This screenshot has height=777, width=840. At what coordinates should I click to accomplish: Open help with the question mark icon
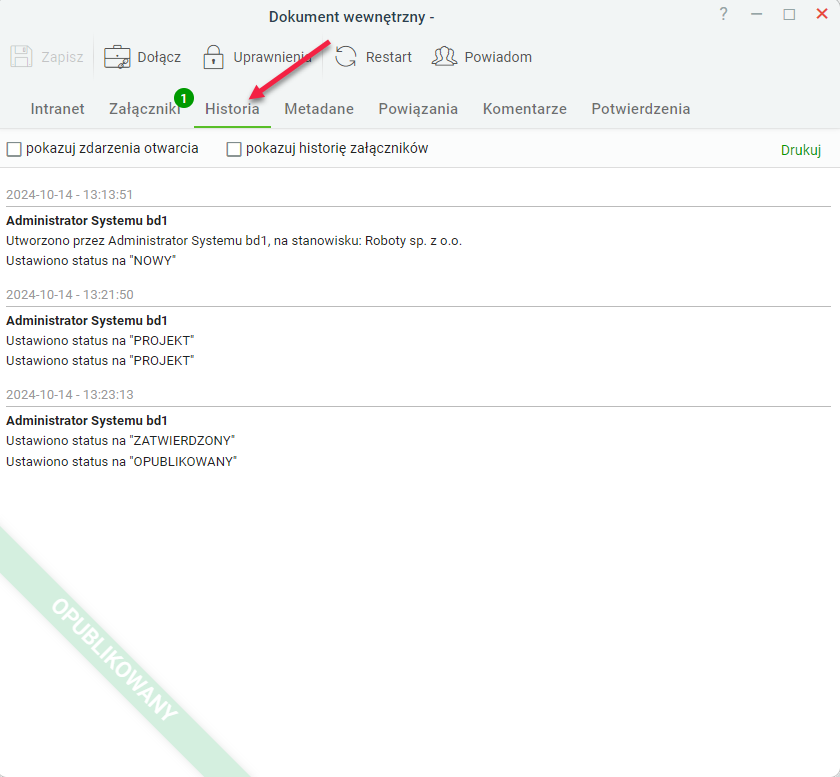coord(723,14)
